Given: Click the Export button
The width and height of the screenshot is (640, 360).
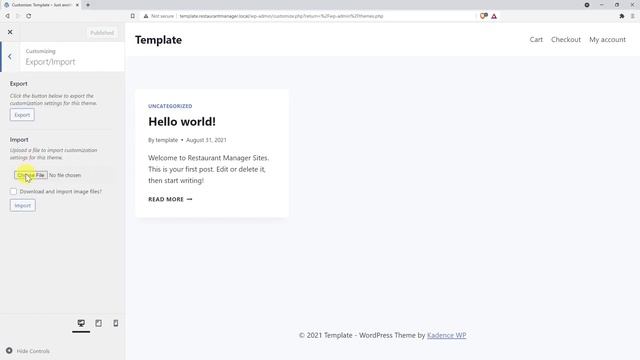Looking at the screenshot, I should click(x=22, y=115).
